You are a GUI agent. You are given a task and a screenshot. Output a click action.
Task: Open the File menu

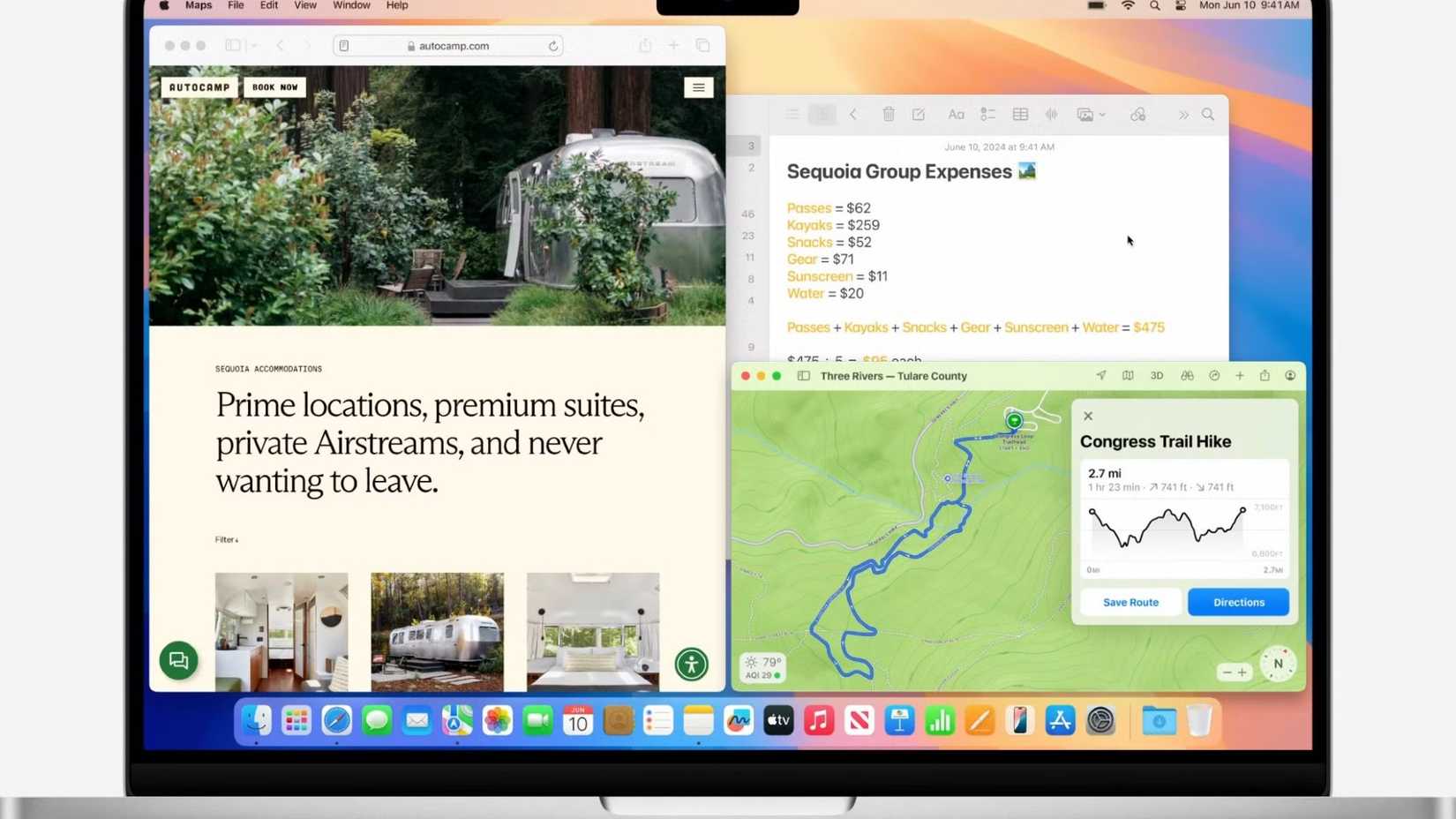(236, 5)
